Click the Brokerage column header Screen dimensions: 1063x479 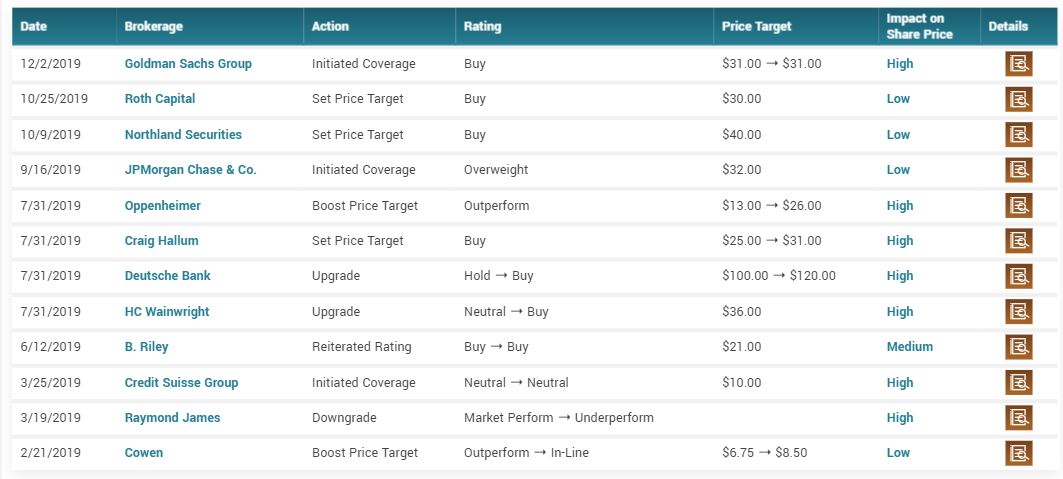[153, 27]
